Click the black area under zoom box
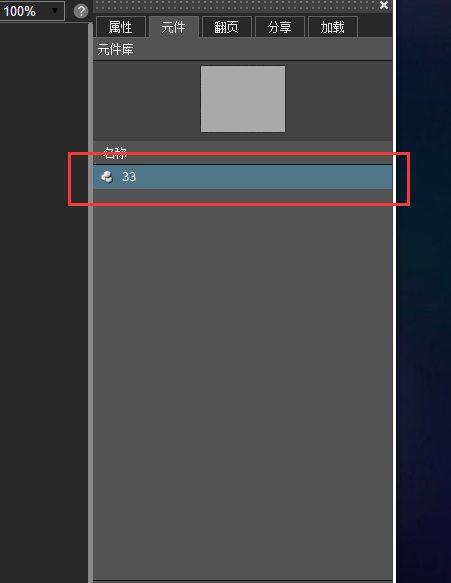Viewport: 451px width, 583px height. pyautogui.click(x=44, y=302)
